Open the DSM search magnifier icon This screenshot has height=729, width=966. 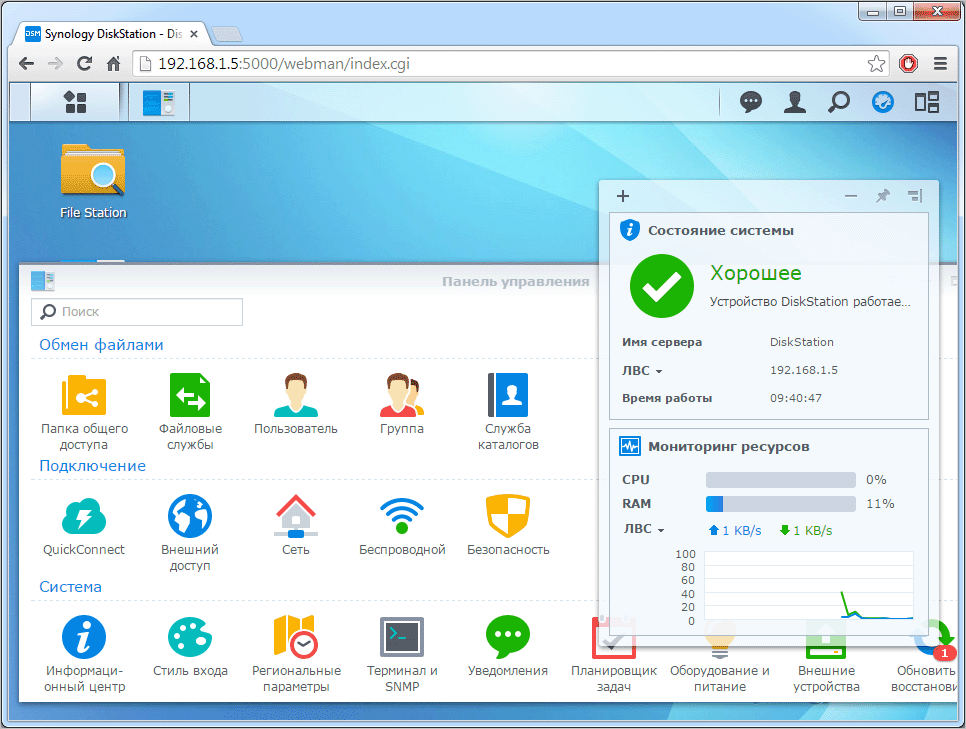click(838, 102)
